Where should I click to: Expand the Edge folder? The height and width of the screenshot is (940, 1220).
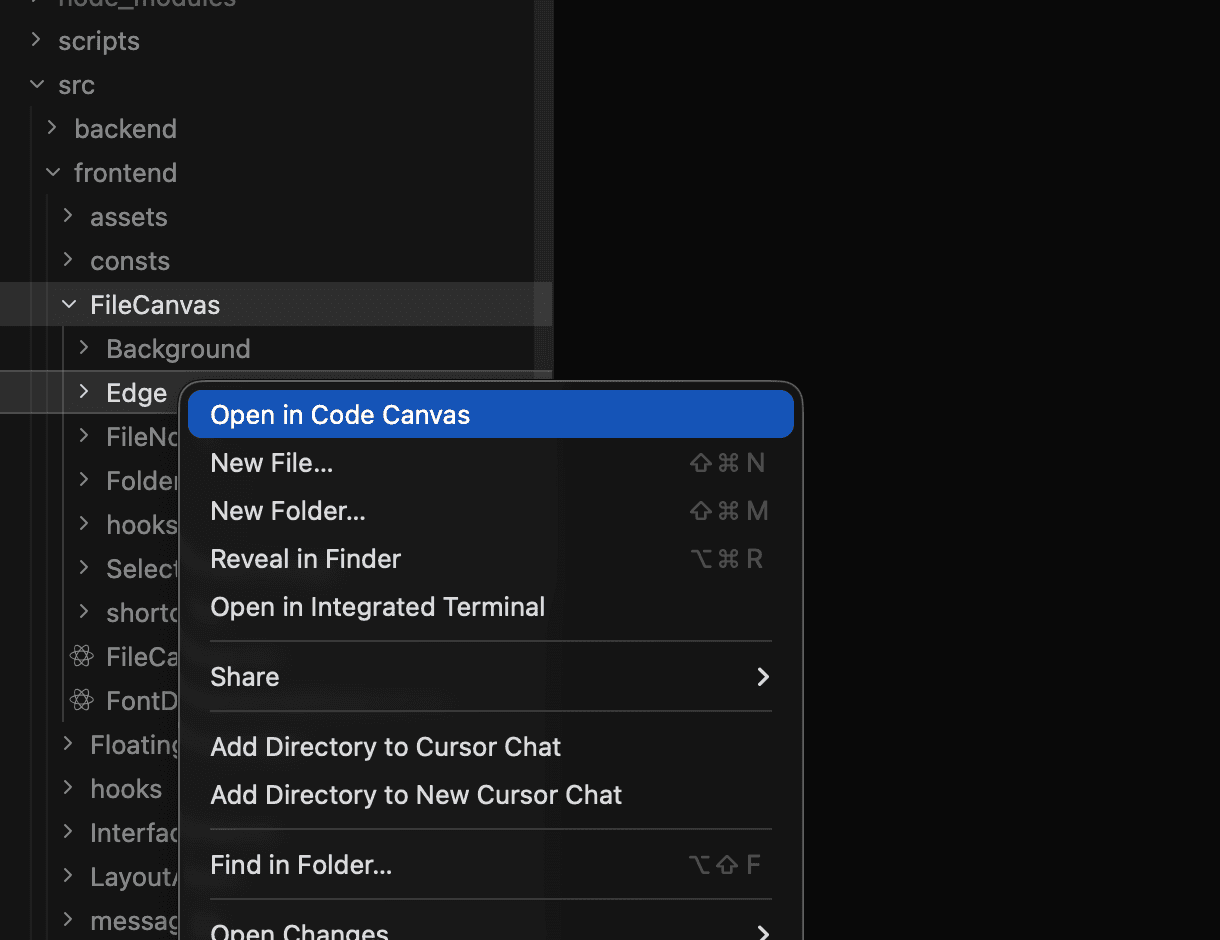click(x=83, y=392)
